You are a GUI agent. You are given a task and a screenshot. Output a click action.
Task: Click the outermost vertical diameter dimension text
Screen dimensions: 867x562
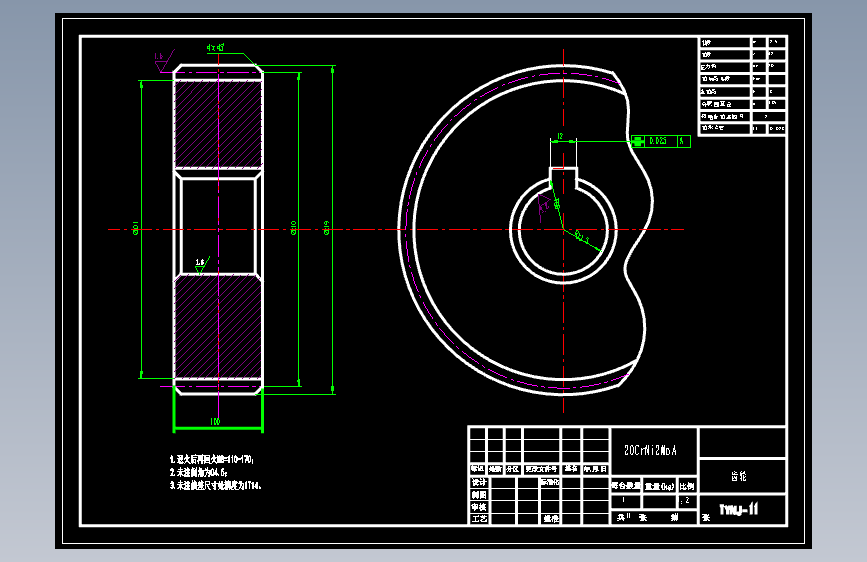[327, 228]
